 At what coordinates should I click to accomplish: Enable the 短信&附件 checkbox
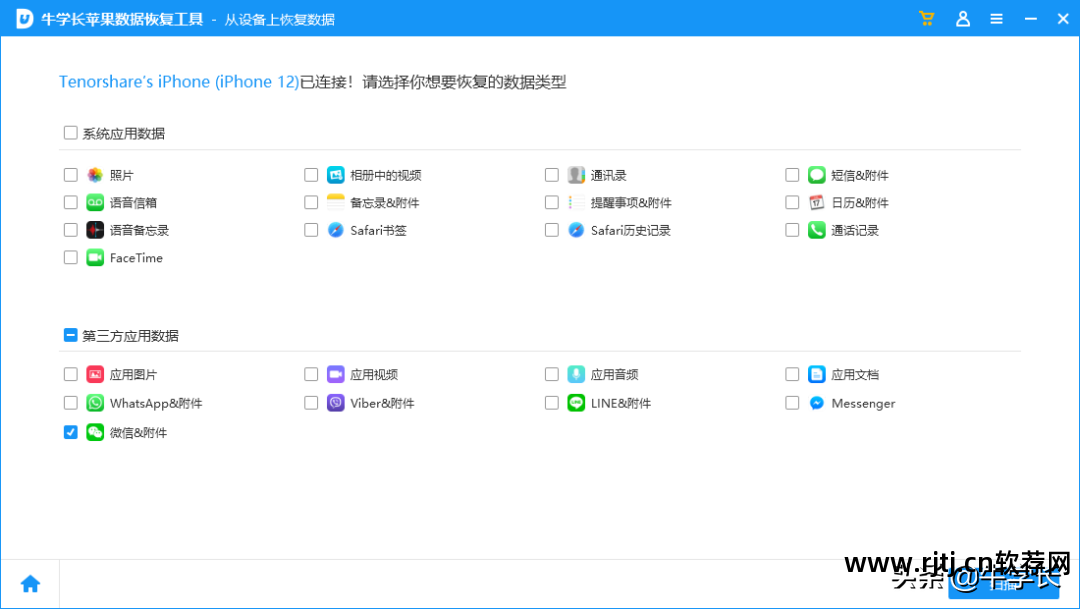[x=791, y=174]
